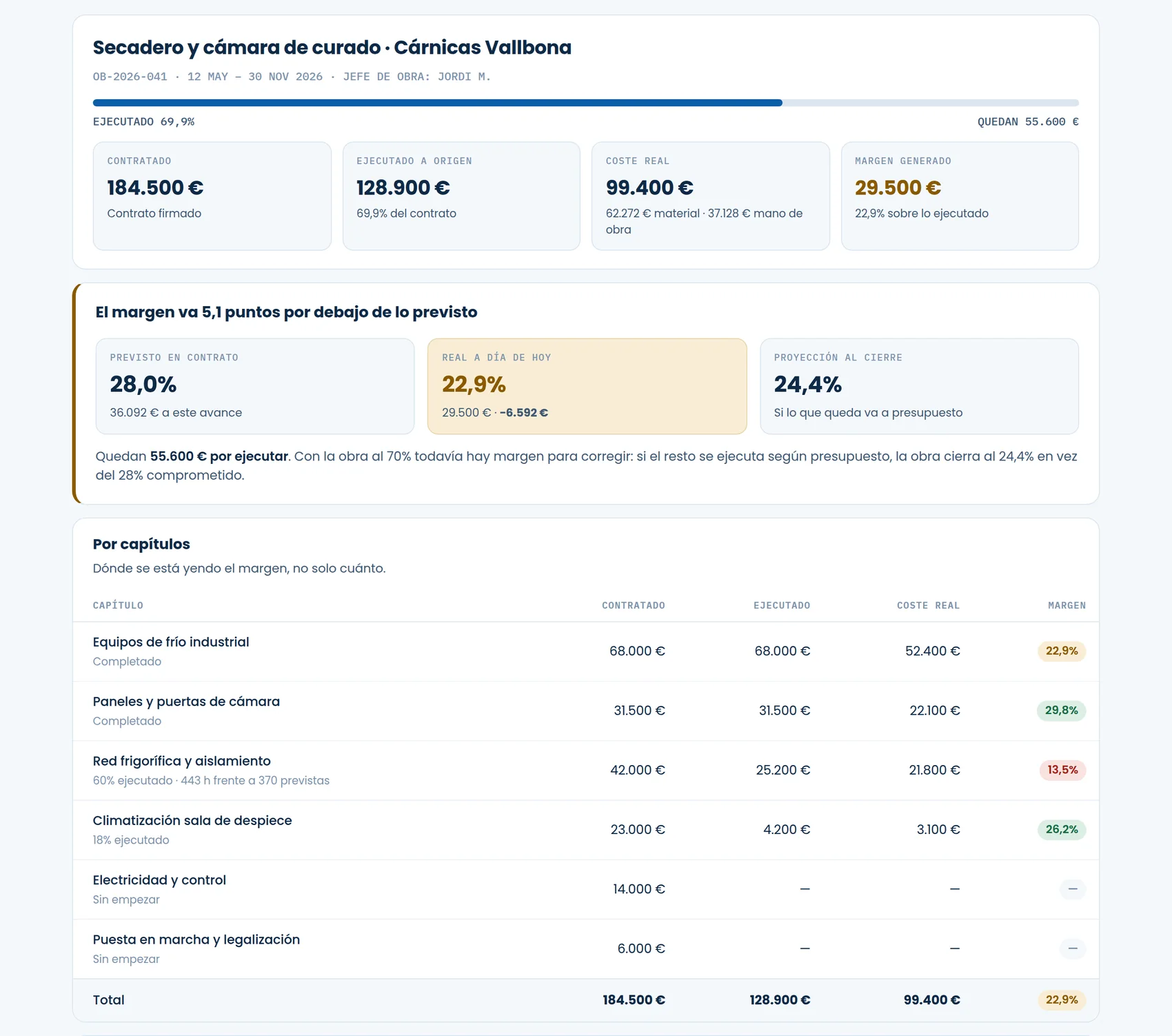Click the Previsto en contrato 28,0% card
The image size is (1172, 1036).
tap(255, 386)
